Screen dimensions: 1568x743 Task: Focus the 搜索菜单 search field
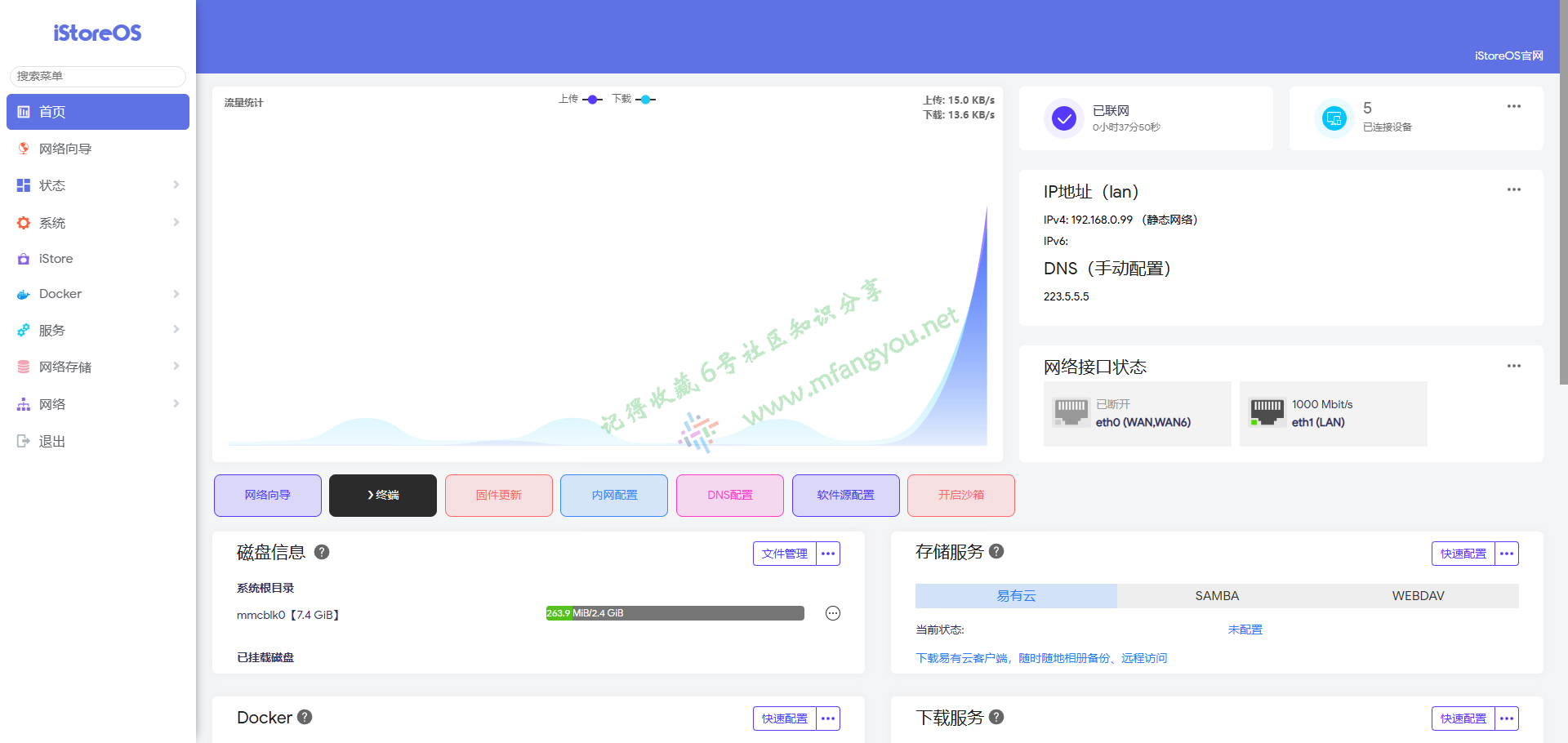(x=98, y=76)
